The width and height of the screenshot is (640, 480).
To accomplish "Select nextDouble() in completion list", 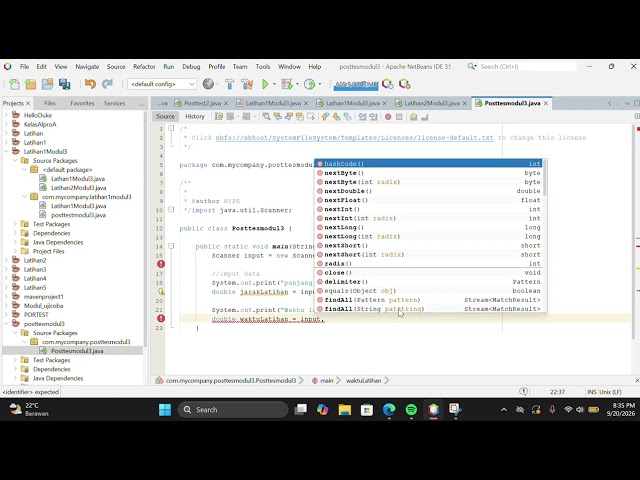I will coord(429,191).
